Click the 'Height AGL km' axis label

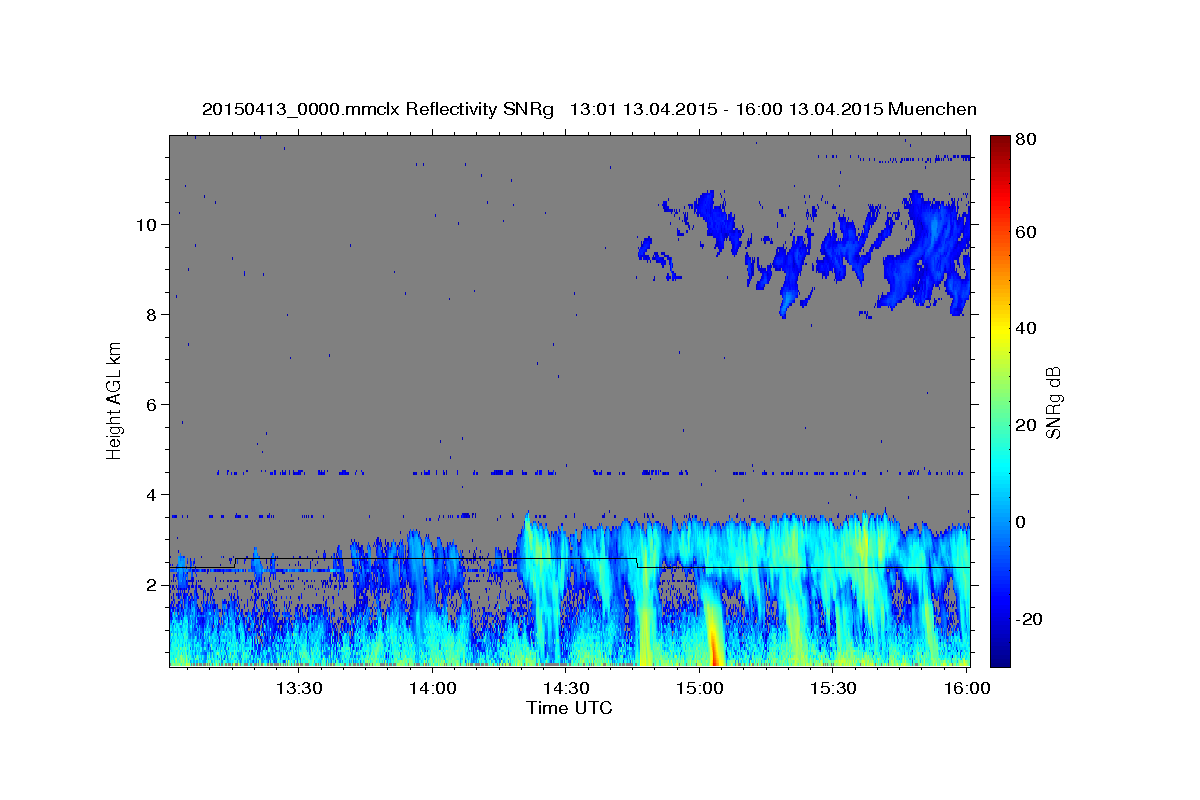pyautogui.click(x=116, y=401)
